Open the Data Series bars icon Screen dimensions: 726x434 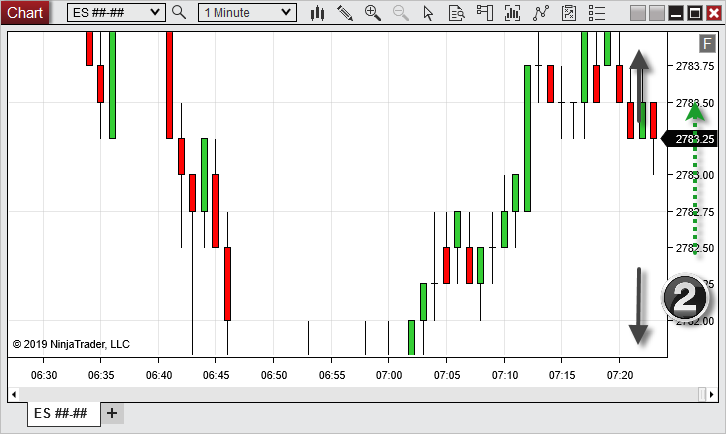pos(513,13)
